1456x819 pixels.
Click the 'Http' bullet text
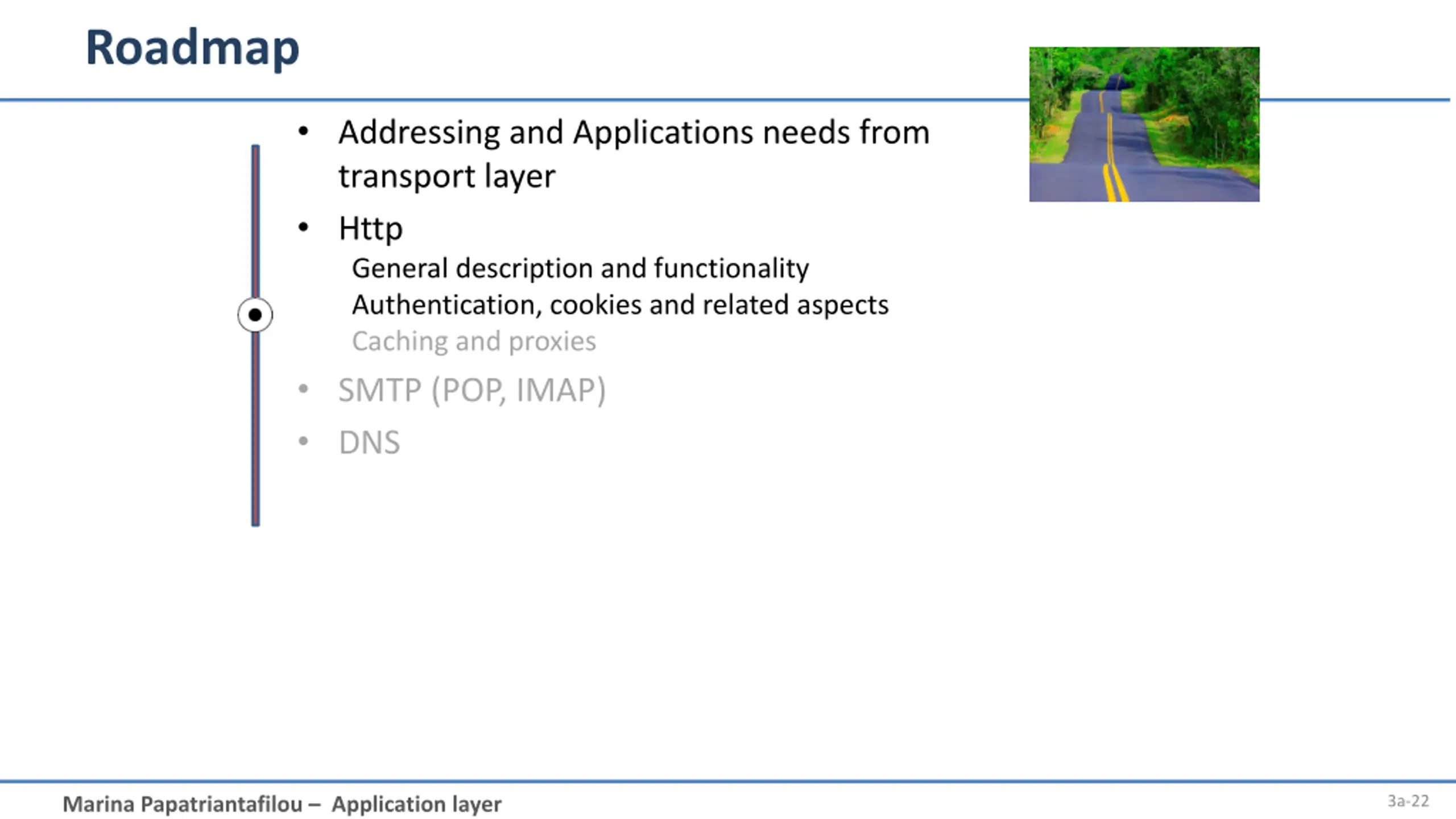pyautogui.click(x=370, y=229)
